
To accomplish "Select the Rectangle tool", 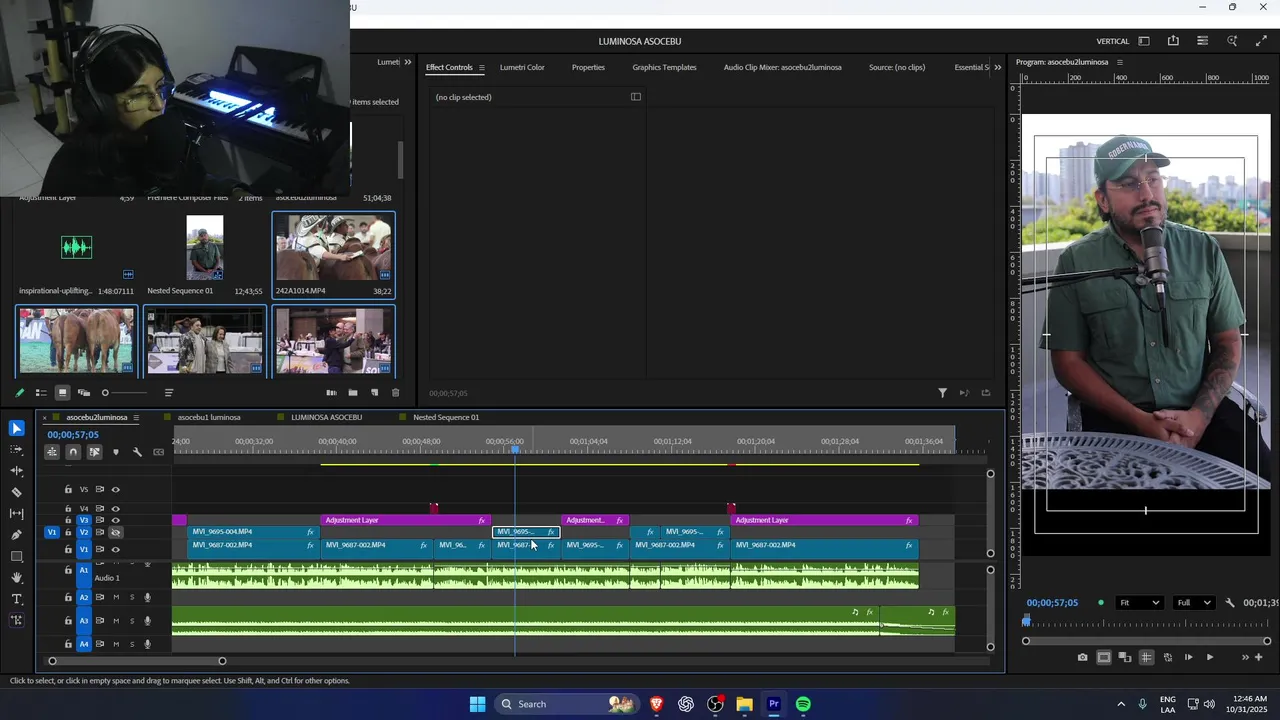I will pos(16,556).
